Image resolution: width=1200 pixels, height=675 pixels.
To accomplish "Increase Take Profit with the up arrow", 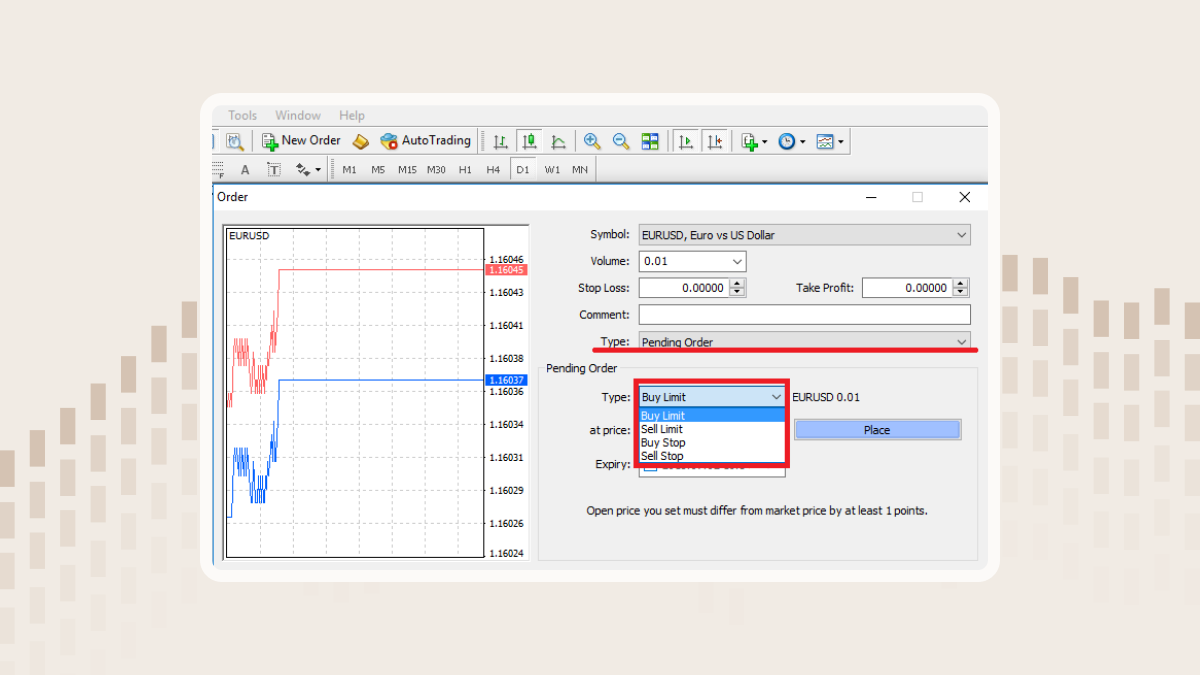I will coord(961,283).
